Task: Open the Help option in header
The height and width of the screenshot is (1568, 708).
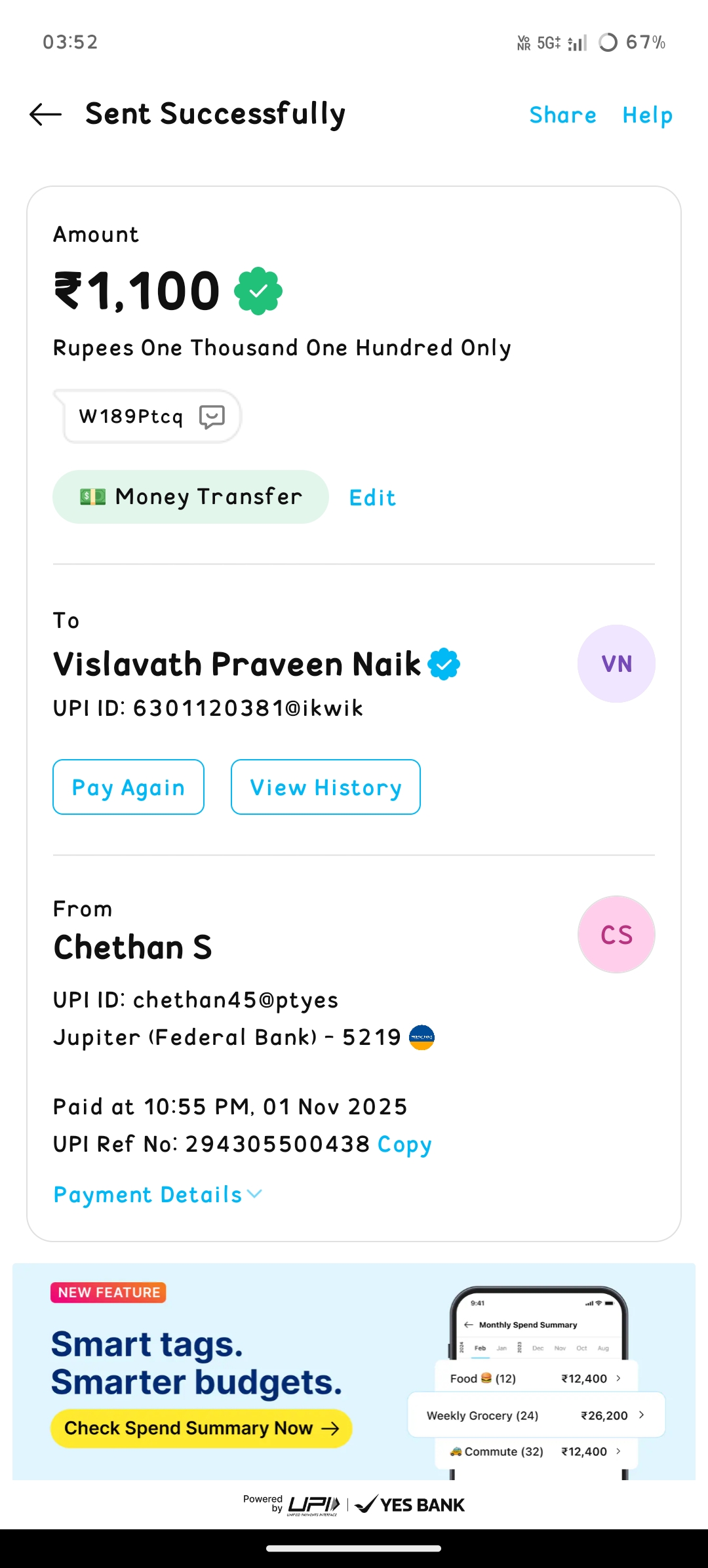Action: coord(647,115)
